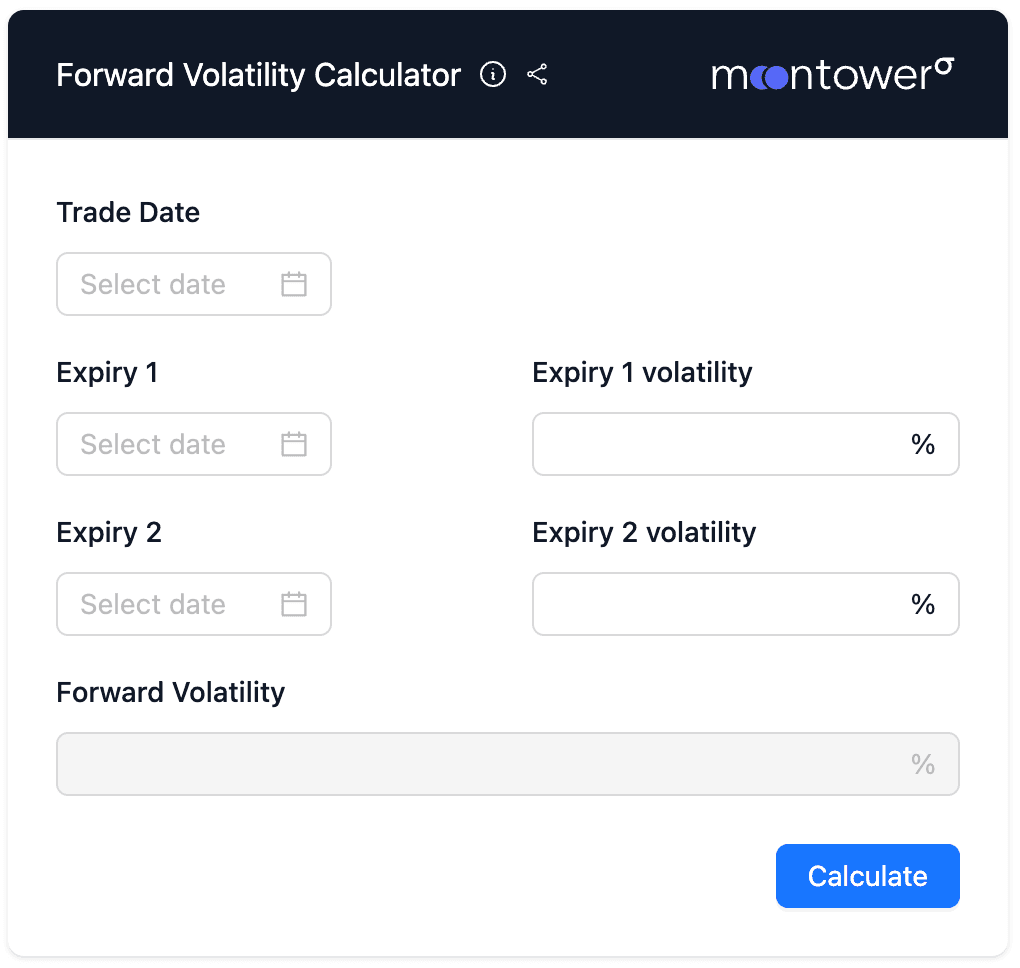
Task: Select the Trade Date label
Action: [128, 212]
